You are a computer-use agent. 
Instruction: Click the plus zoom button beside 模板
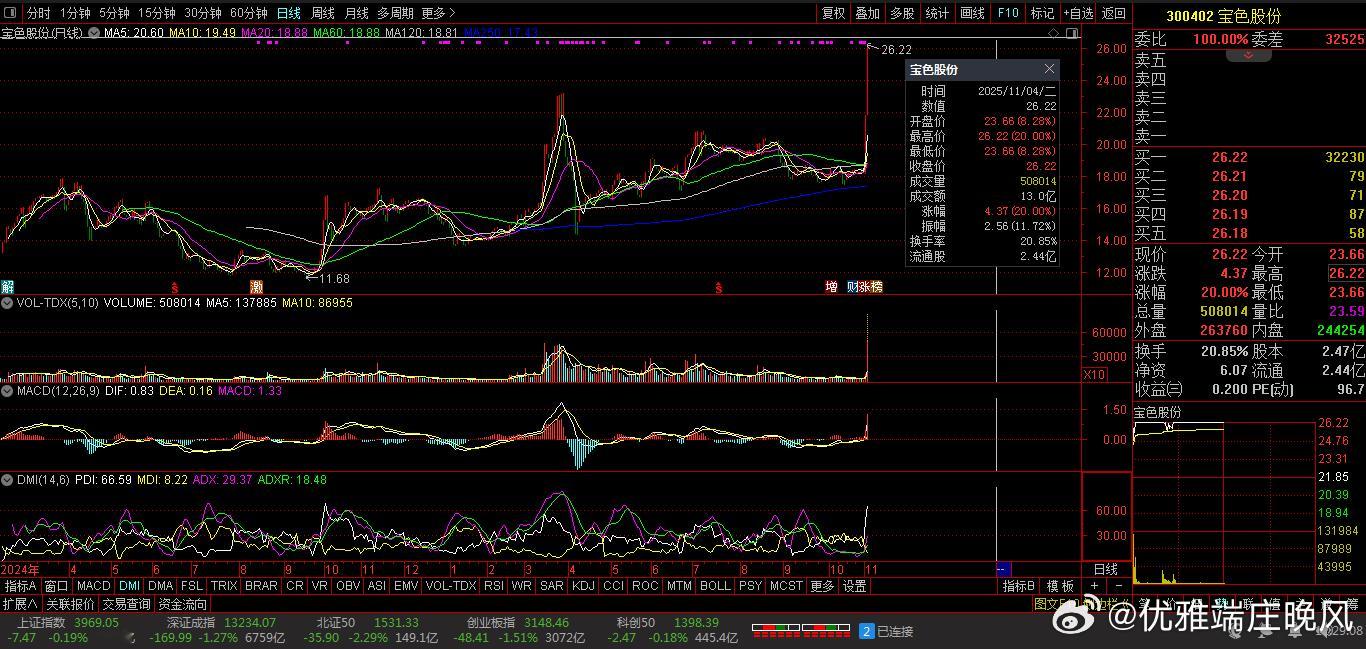point(1094,586)
